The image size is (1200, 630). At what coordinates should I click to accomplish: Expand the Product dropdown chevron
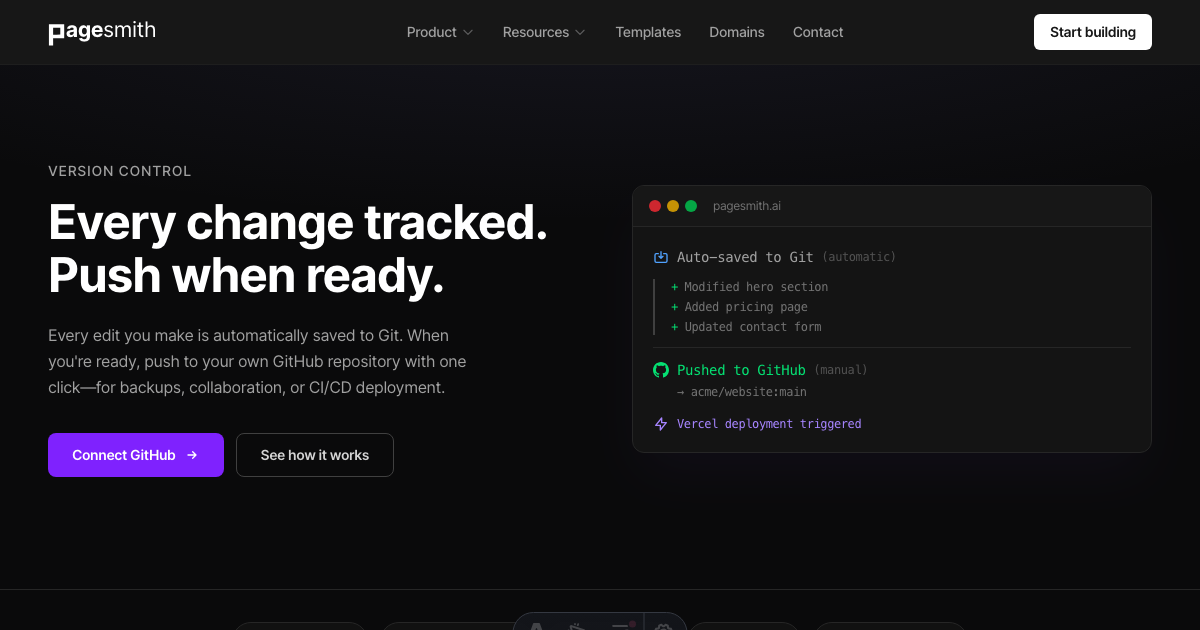pyautogui.click(x=467, y=33)
